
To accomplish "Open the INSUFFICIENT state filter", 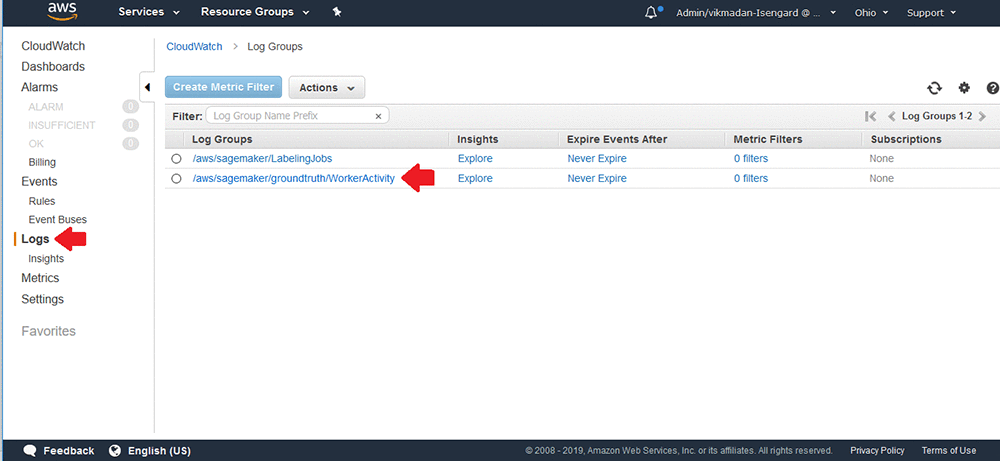I will [62, 125].
